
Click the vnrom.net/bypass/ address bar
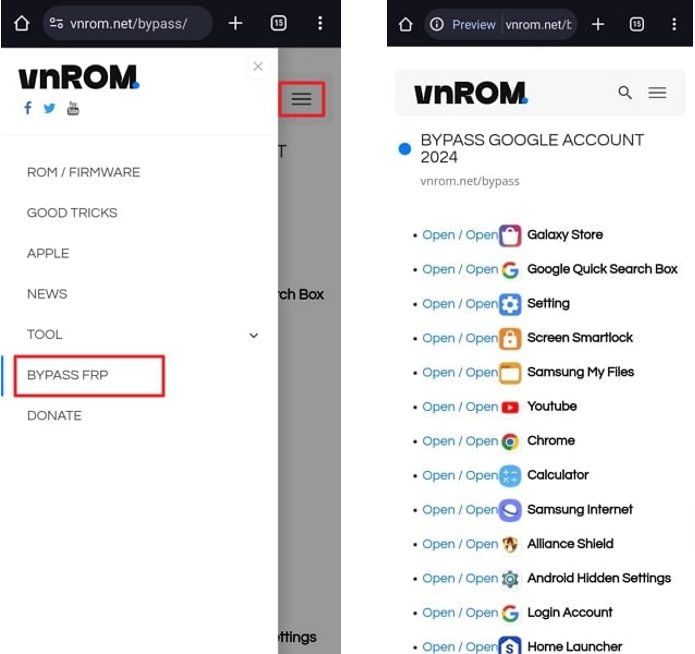click(x=127, y=23)
